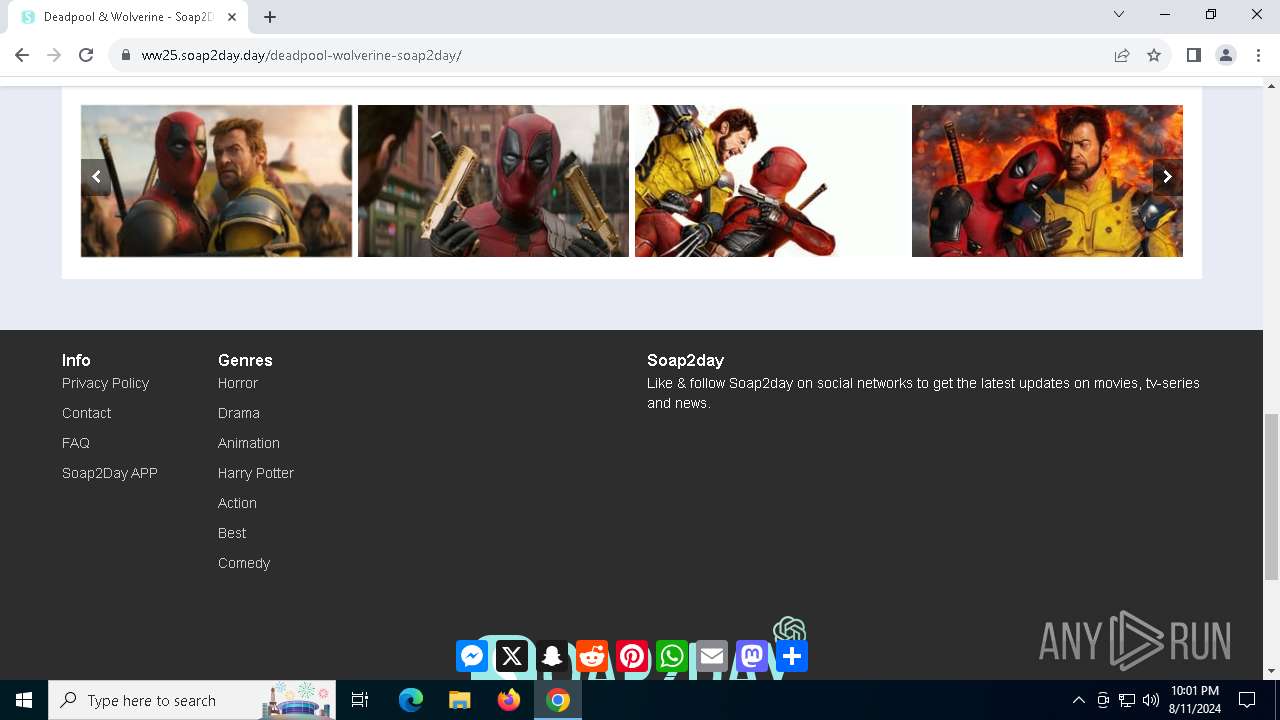Click the page vertical scrollbar thumb
This screenshot has width=1280, height=720.
[x=1271, y=497]
